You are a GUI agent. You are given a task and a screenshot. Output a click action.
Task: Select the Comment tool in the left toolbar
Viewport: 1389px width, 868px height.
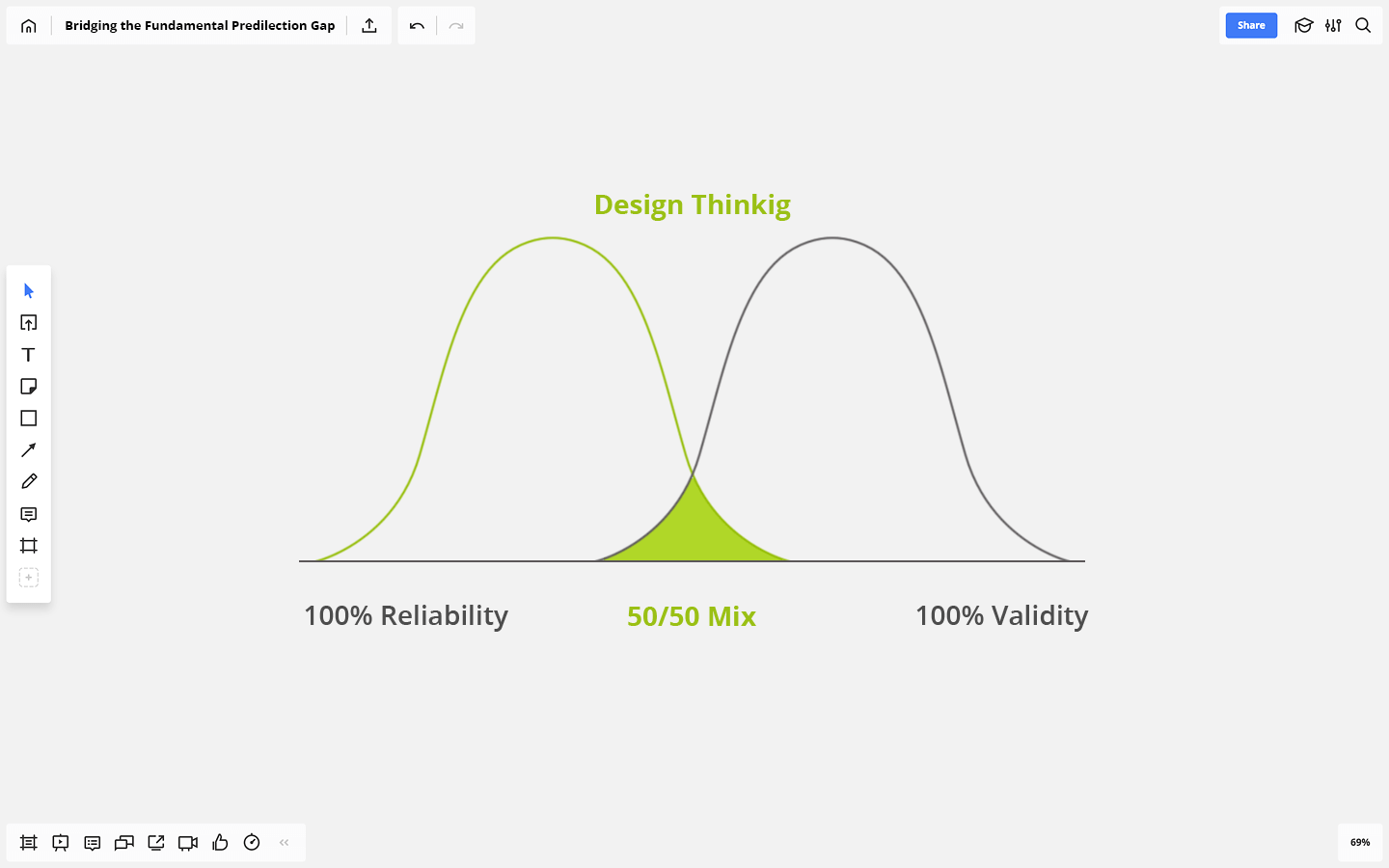tap(29, 514)
